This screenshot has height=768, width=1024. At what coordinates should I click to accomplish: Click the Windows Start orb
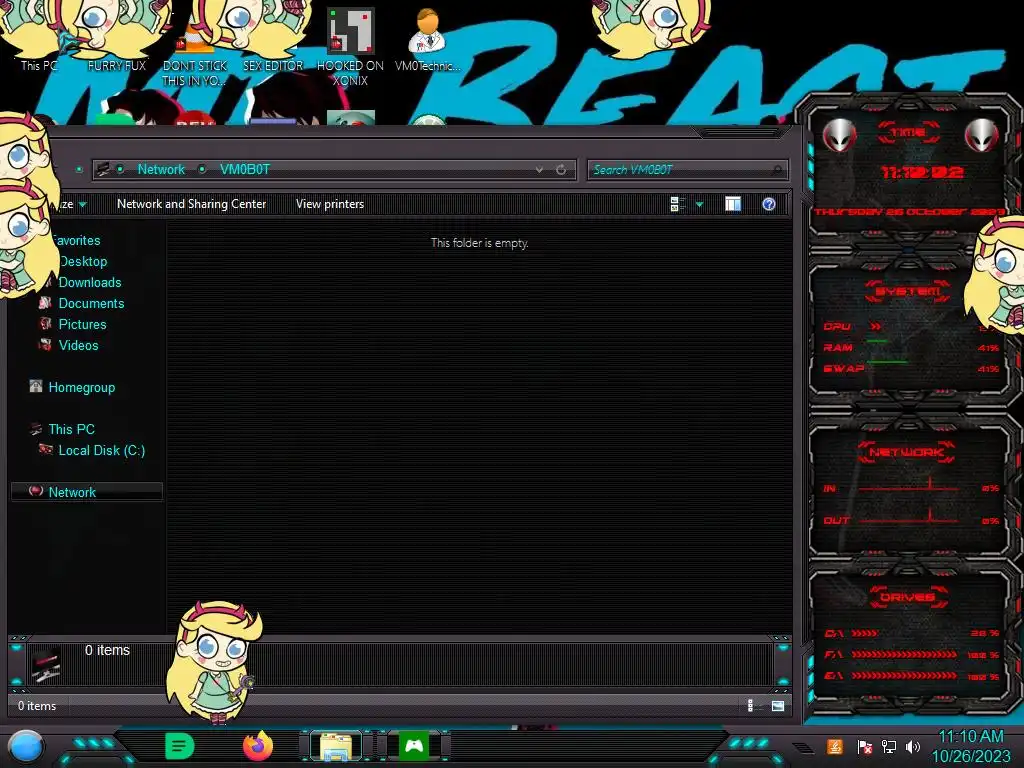26,748
